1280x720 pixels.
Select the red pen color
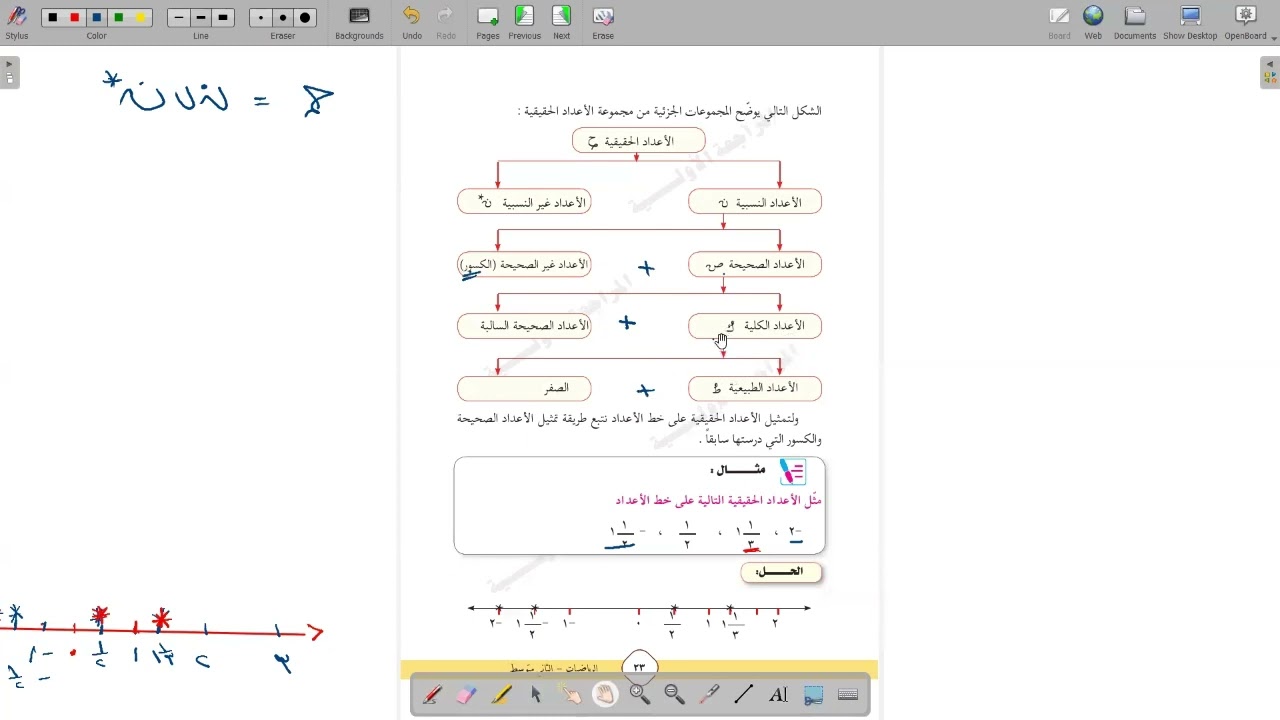(75, 17)
